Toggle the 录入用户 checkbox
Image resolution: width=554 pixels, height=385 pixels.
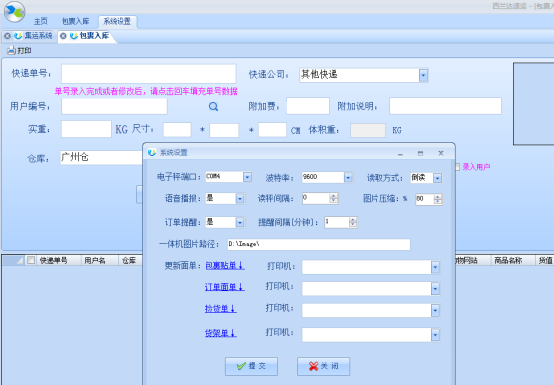tap(458, 167)
